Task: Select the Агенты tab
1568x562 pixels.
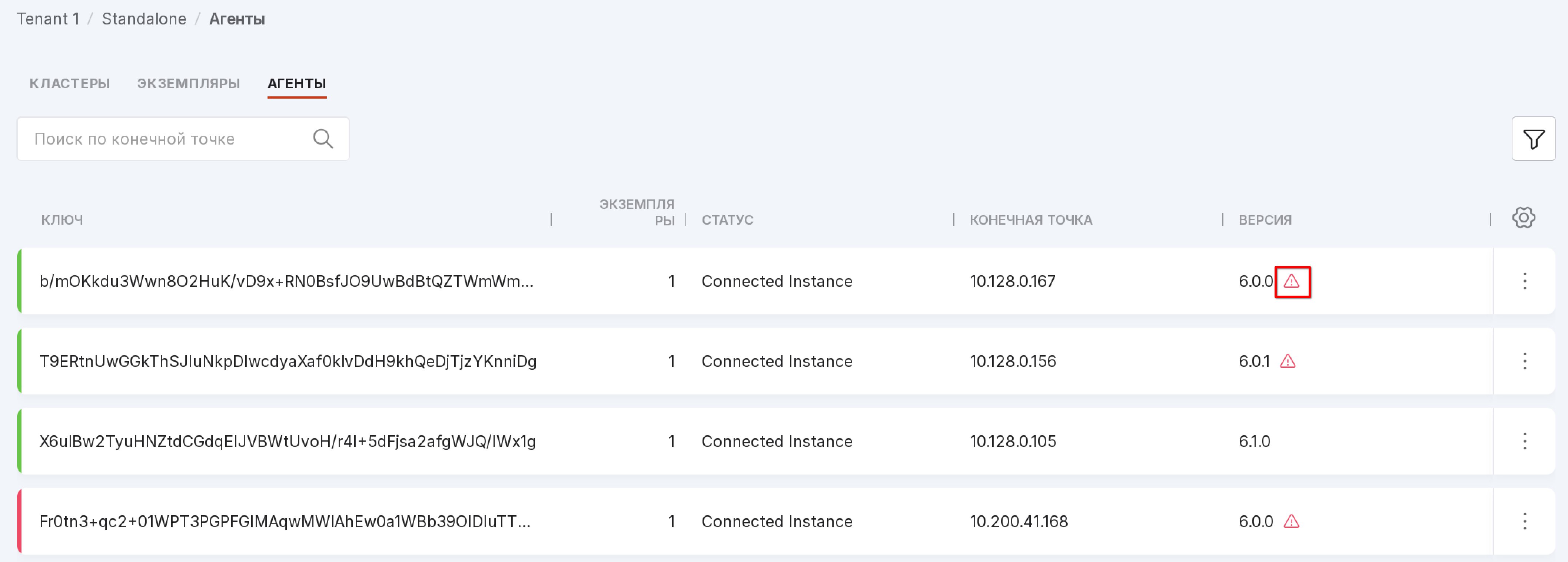Action: [296, 83]
